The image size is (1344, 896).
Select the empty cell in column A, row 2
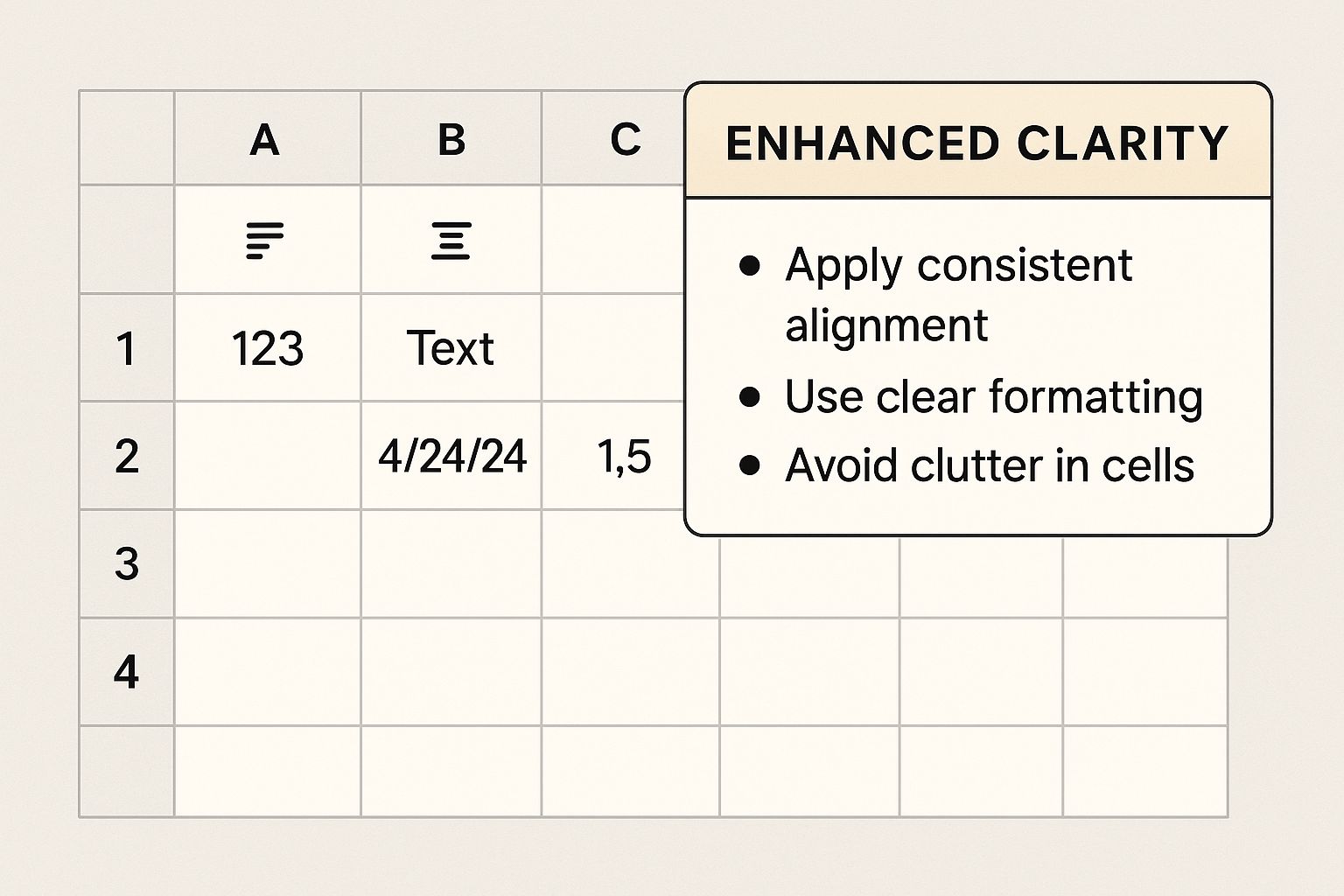click(268, 456)
